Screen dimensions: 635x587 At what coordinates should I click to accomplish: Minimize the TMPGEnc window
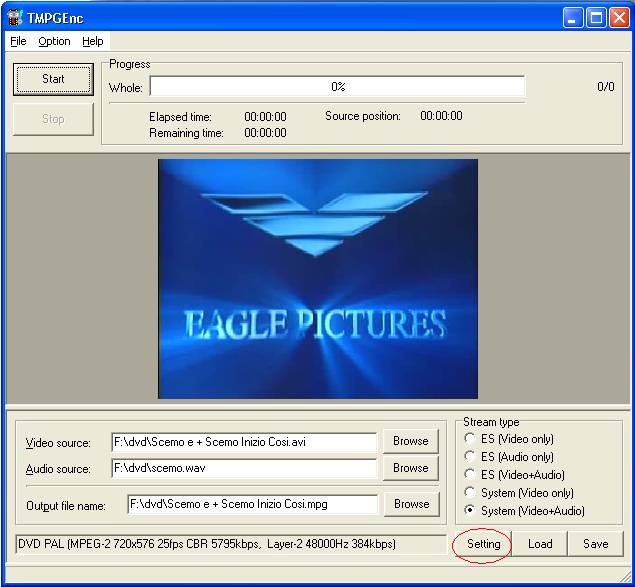pyautogui.click(x=572, y=18)
